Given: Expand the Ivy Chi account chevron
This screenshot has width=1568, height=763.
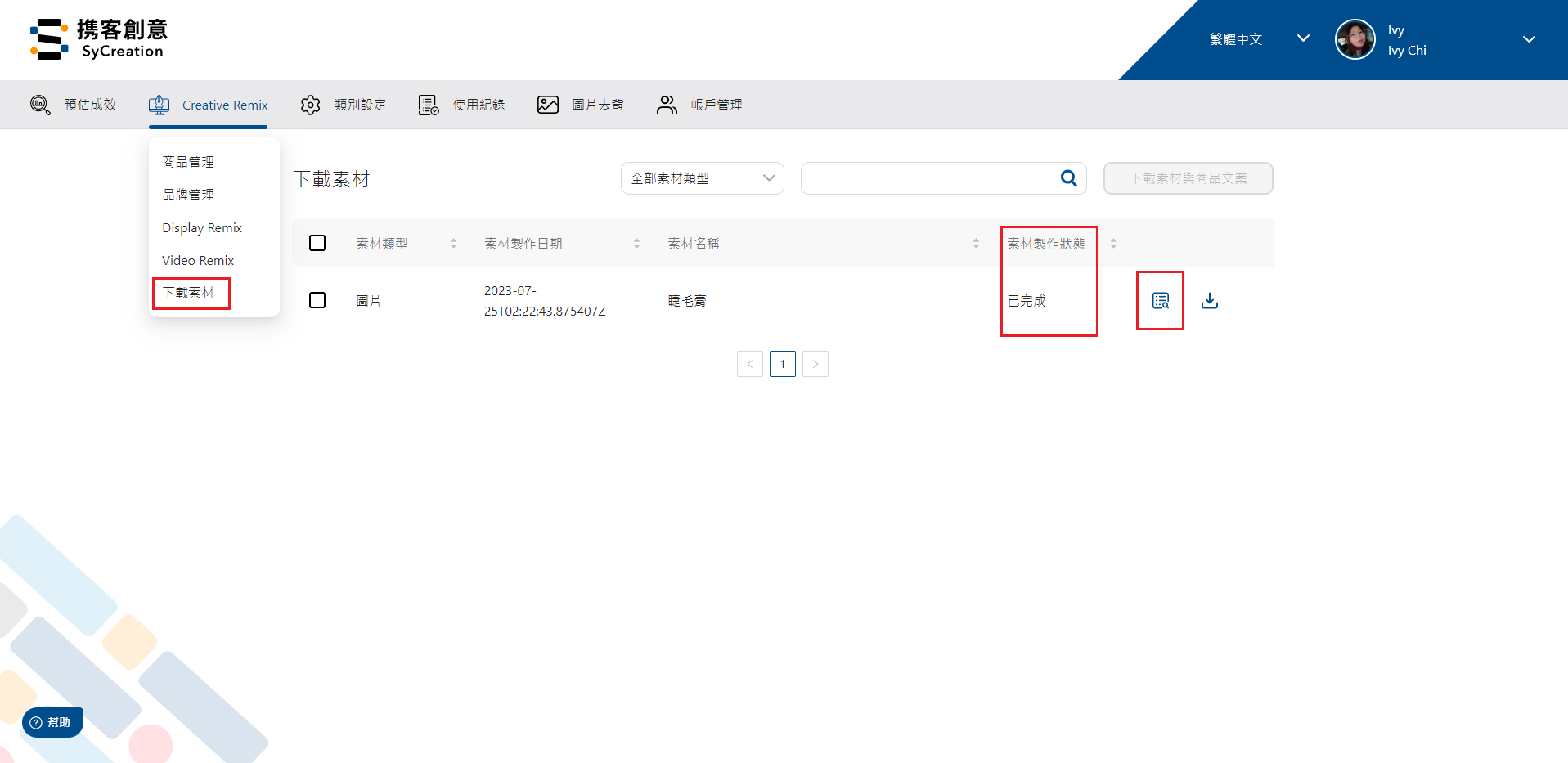Looking at the screenshot, I should click(1529, 39).
